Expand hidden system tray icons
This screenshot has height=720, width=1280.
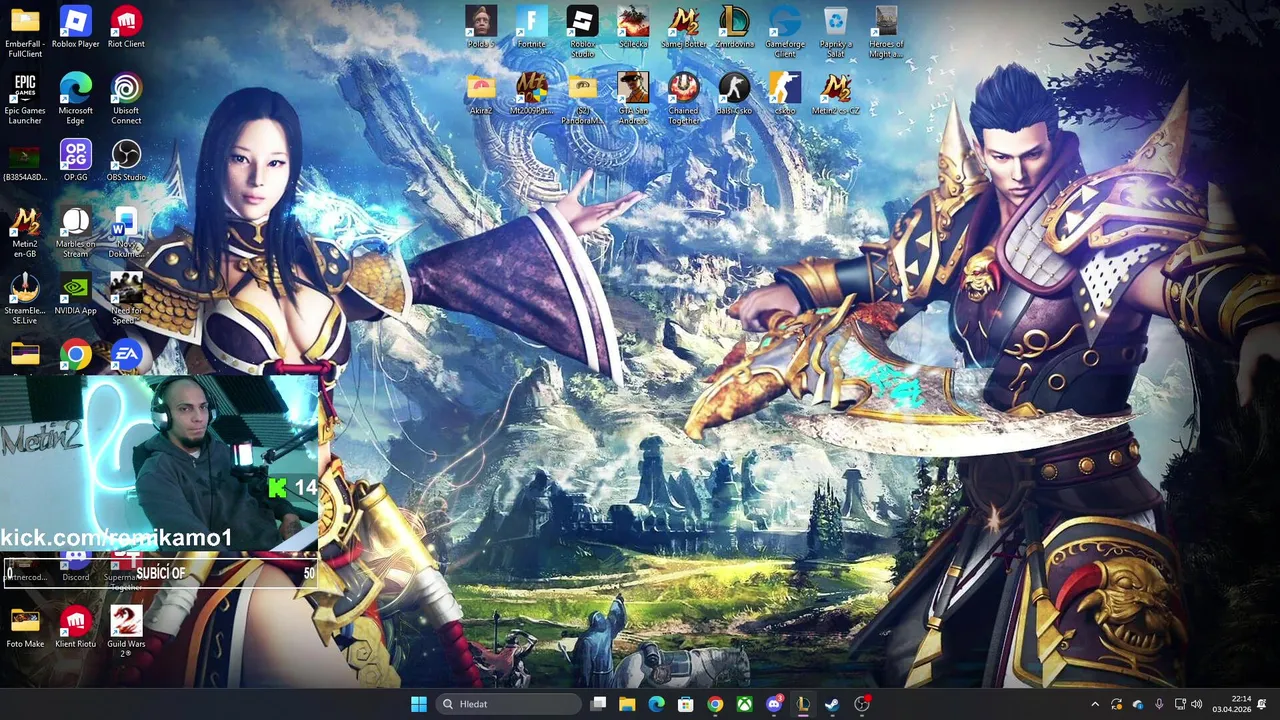pos(1095,704)
